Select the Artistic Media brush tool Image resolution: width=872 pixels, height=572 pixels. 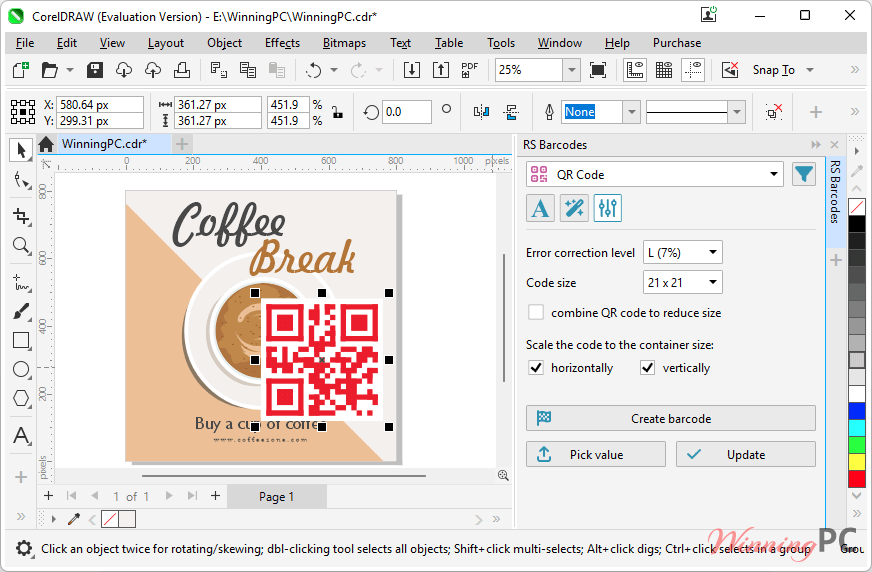(x=21, y=311)
